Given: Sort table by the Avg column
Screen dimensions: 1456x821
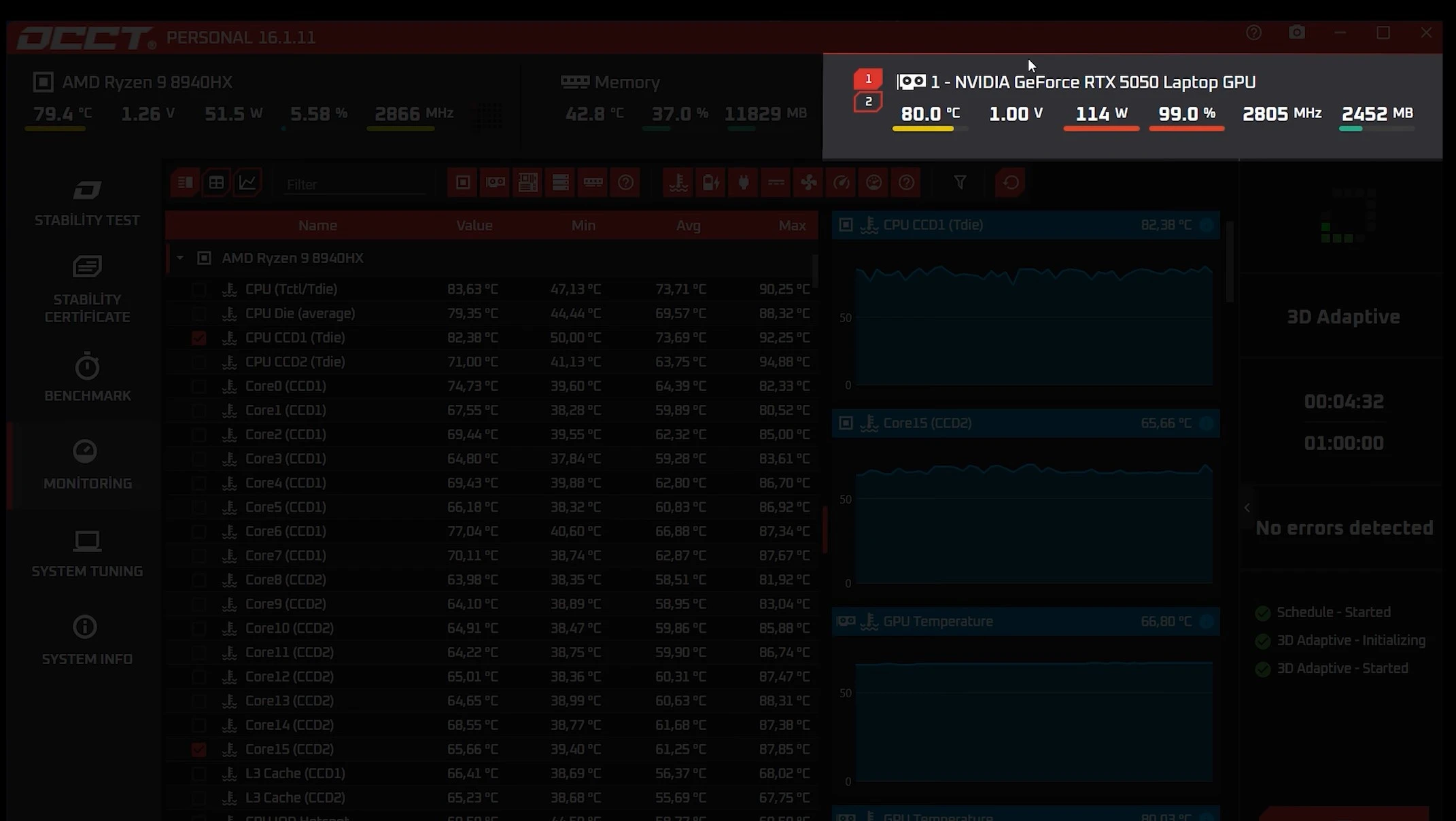Looking at the screenshot, I should 688,226.
